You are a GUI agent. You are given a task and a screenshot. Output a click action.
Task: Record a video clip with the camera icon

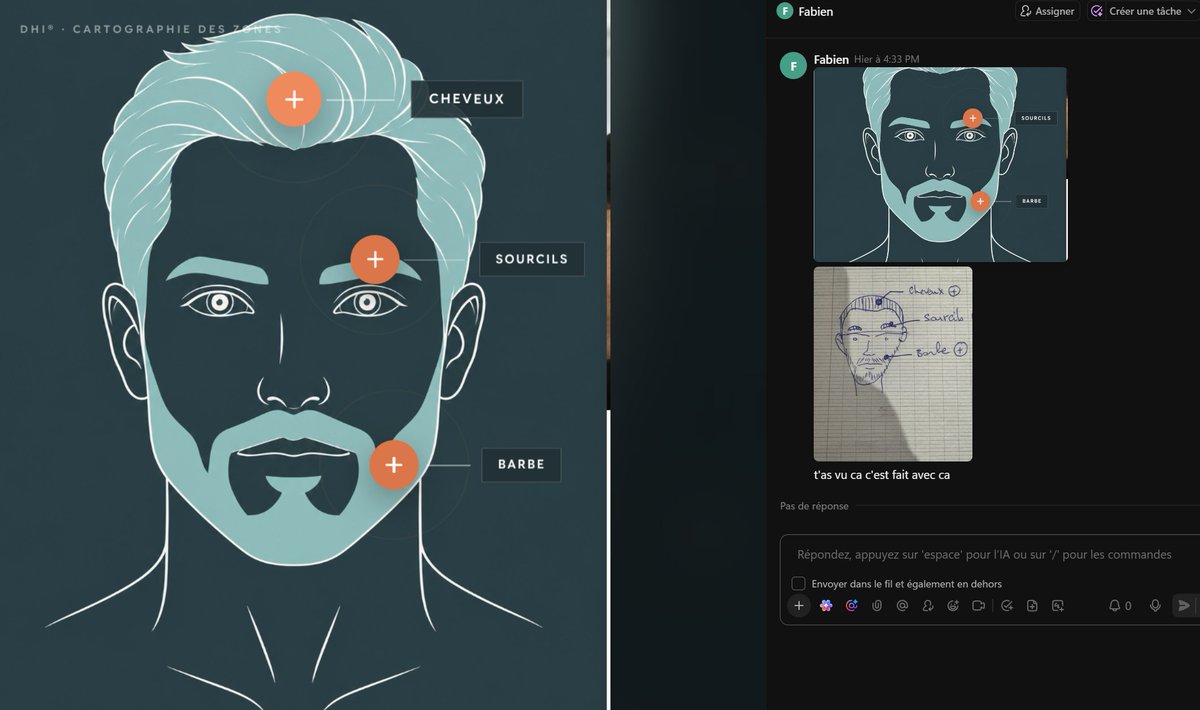coord(979,605)
